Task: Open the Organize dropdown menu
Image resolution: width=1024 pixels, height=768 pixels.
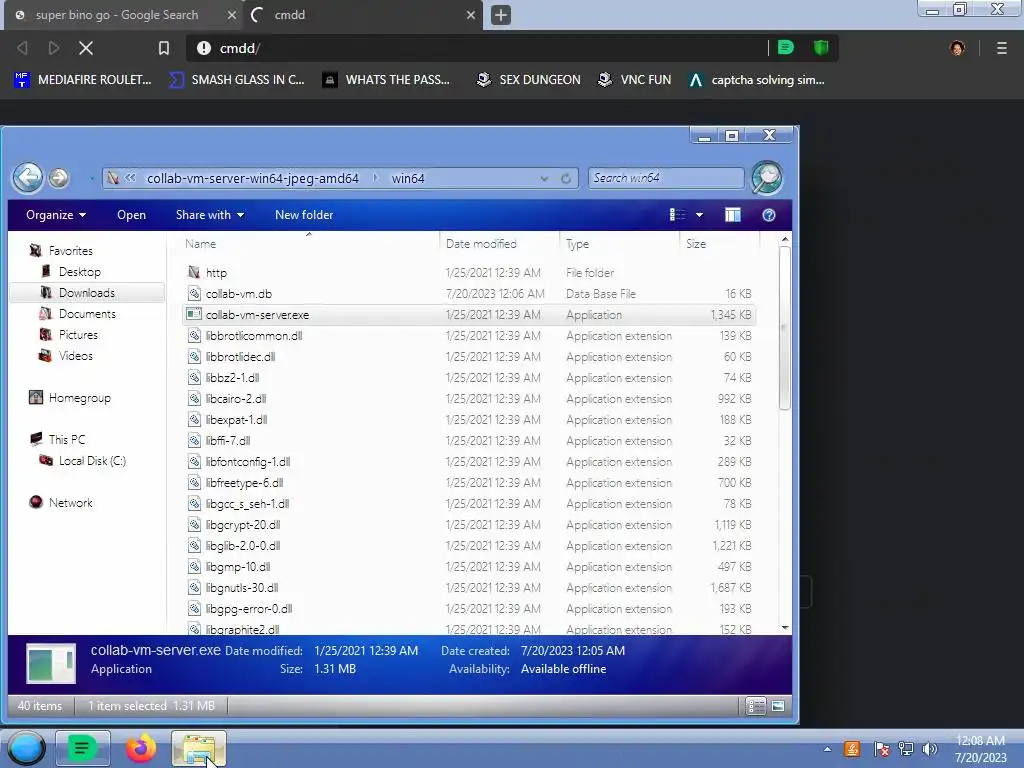Action: (56, 215)
